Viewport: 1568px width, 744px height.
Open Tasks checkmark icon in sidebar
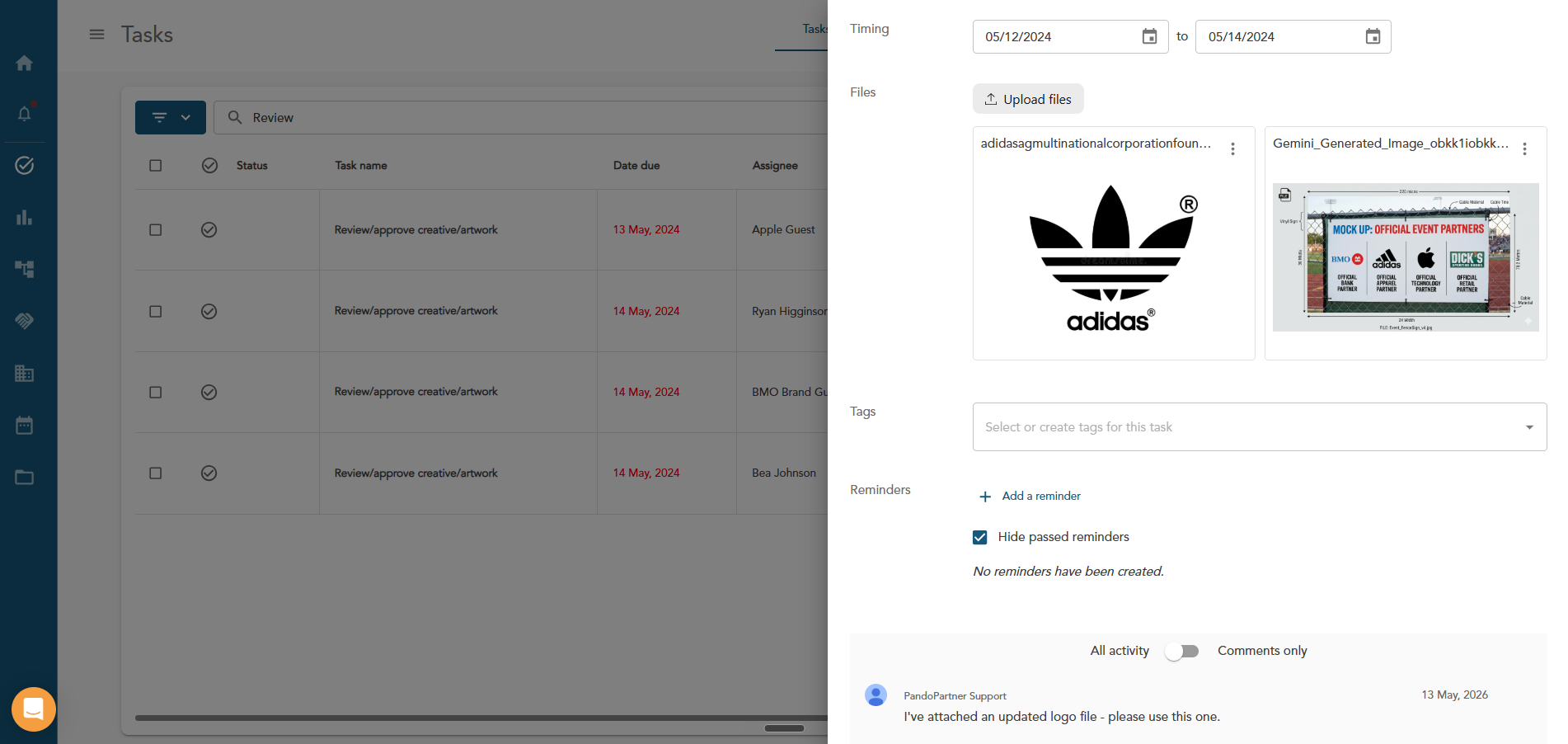click(25, 165)
